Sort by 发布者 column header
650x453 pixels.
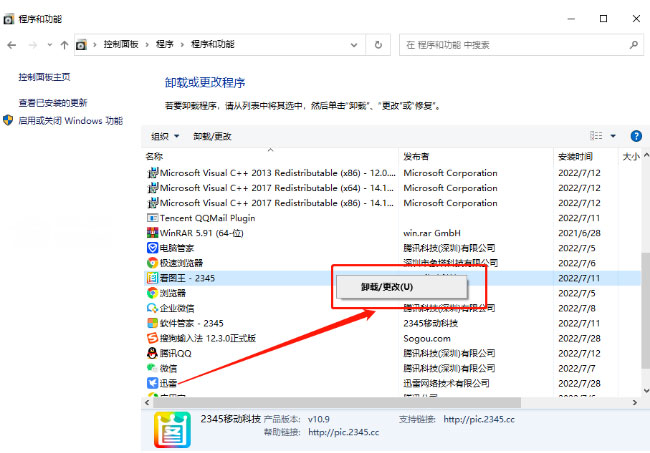click(416, 156)
